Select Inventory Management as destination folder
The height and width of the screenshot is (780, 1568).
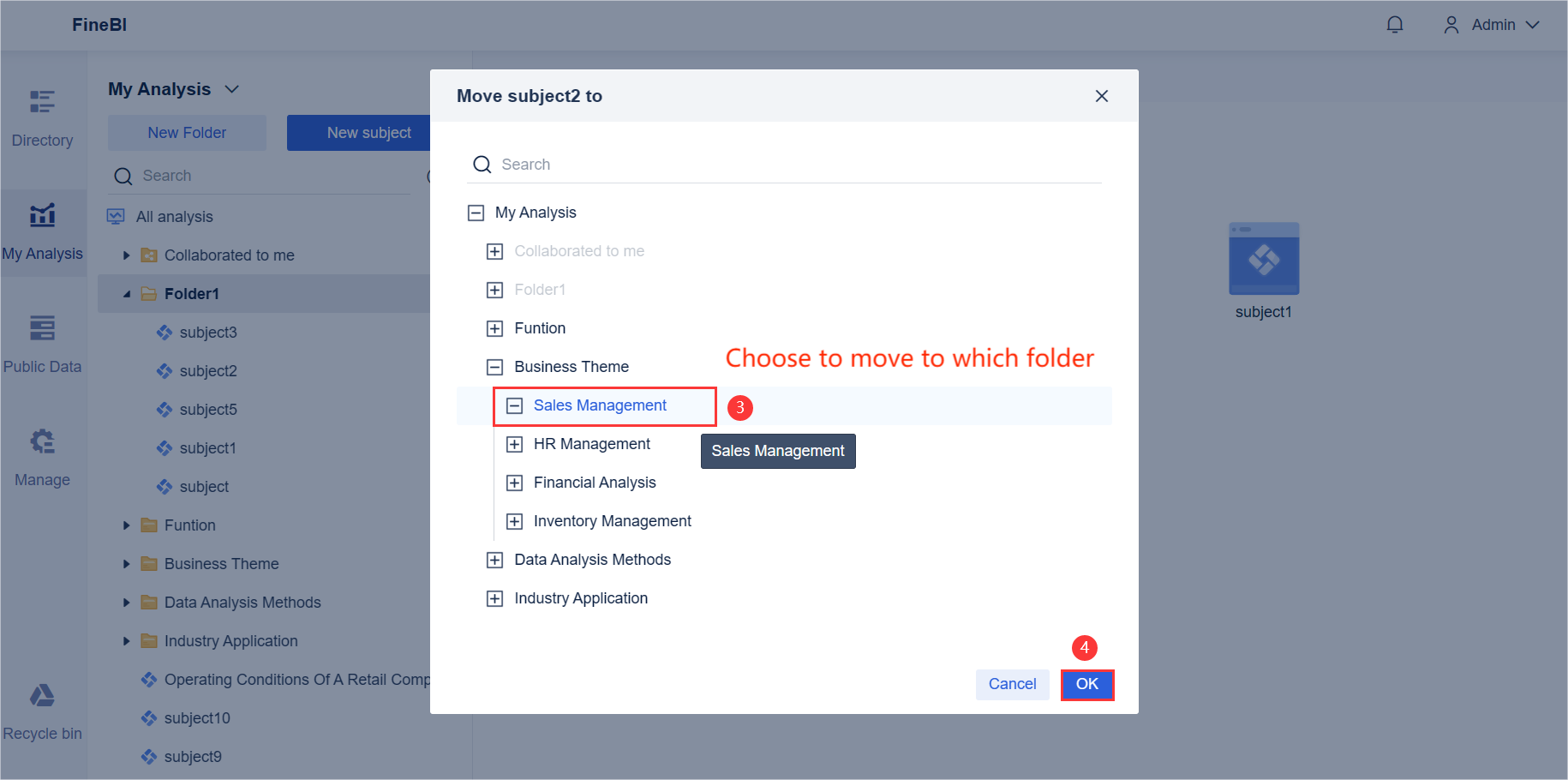[612, 521]
